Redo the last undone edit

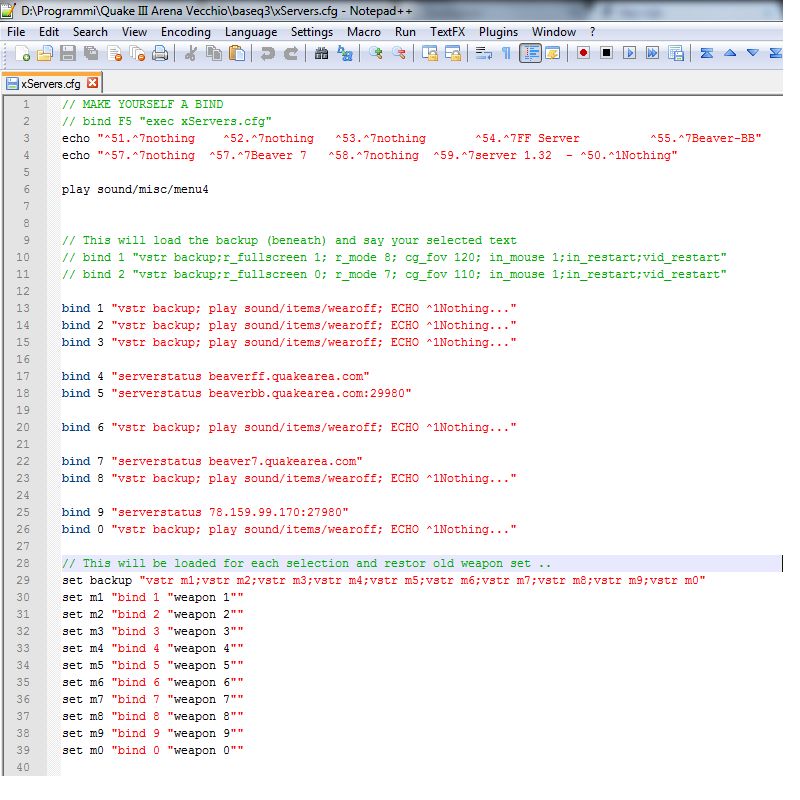tap(291, 53)
